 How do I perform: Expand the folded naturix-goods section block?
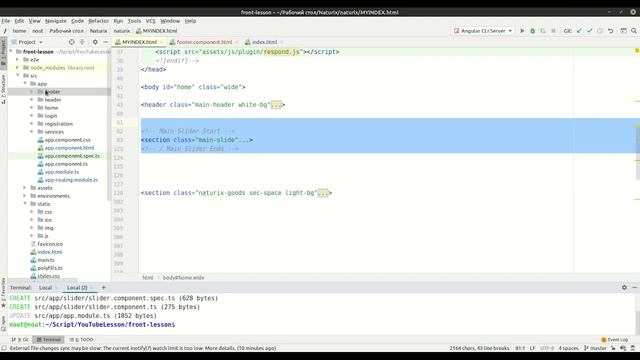(323, 193)
